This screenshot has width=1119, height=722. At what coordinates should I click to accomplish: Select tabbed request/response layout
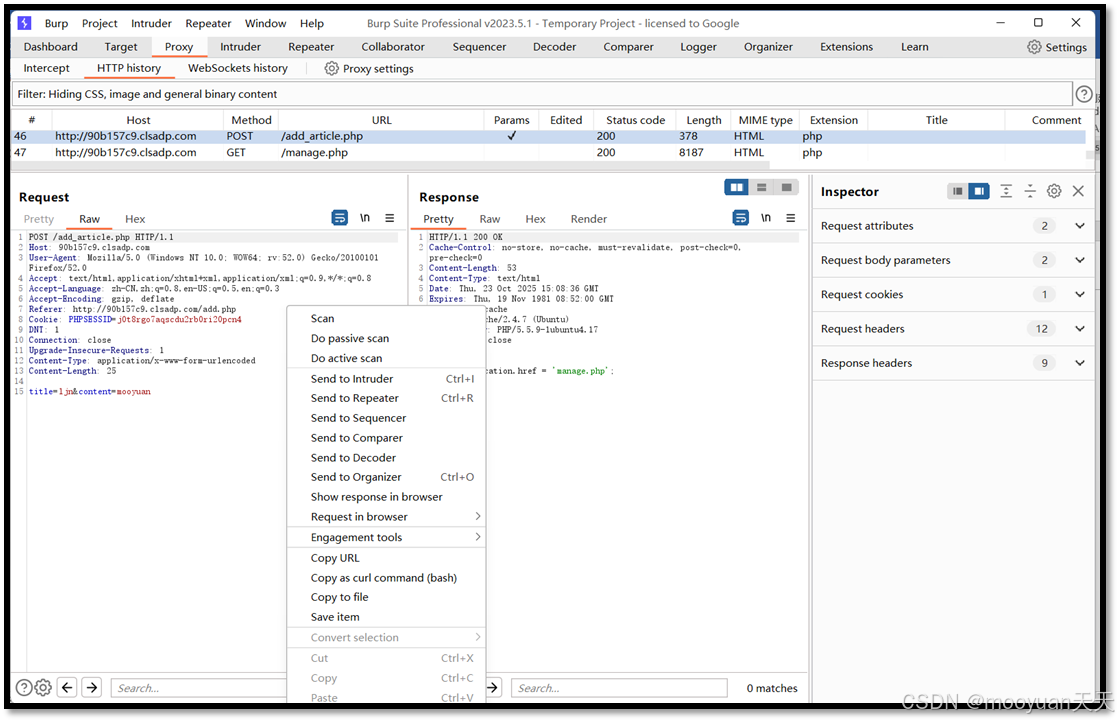(786, 187)
